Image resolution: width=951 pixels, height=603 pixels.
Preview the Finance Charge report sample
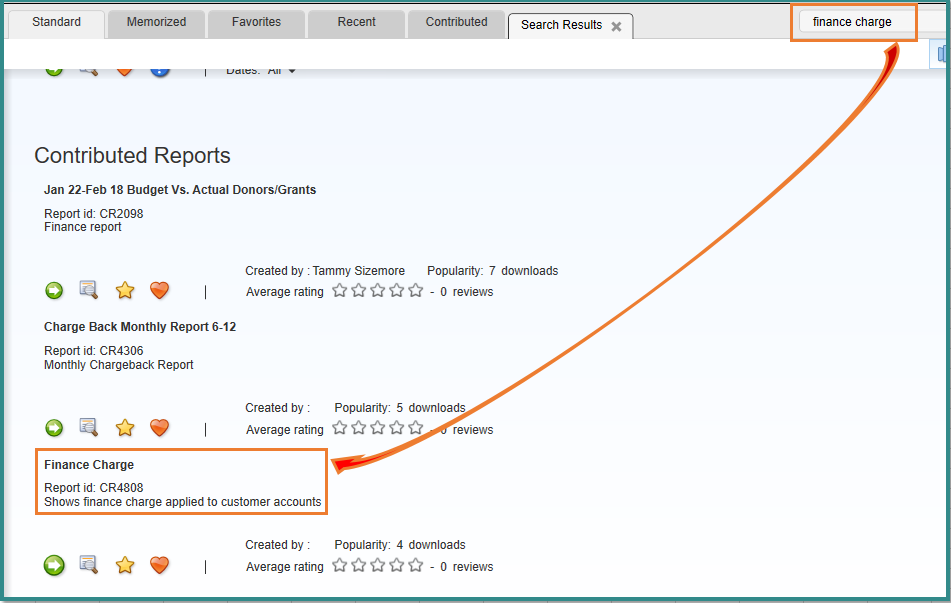coord(89,564)
